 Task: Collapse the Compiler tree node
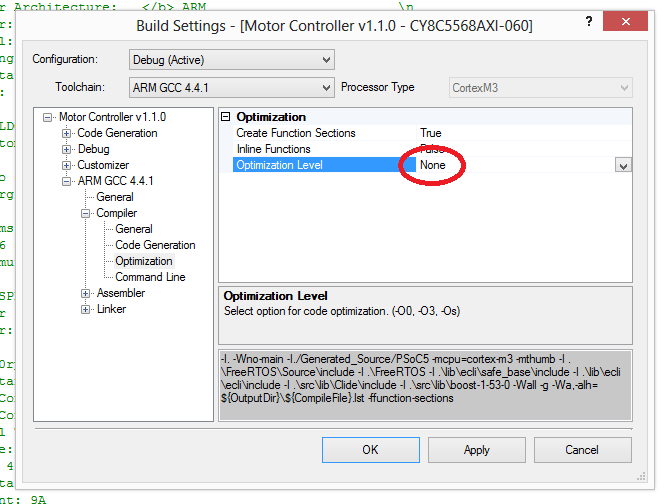(x=86, y=213)
